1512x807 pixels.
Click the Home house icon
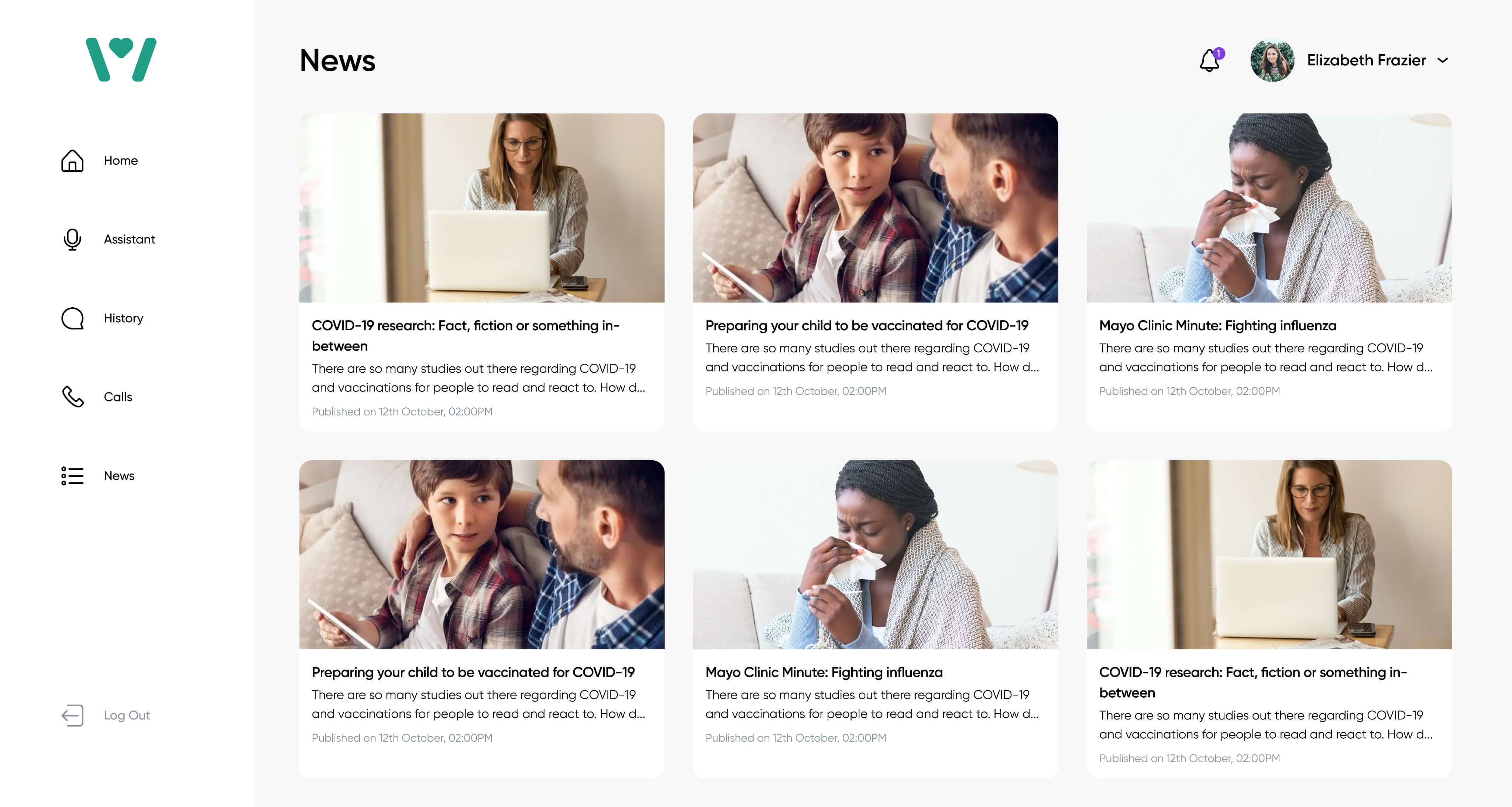click(x=72, y=160)
